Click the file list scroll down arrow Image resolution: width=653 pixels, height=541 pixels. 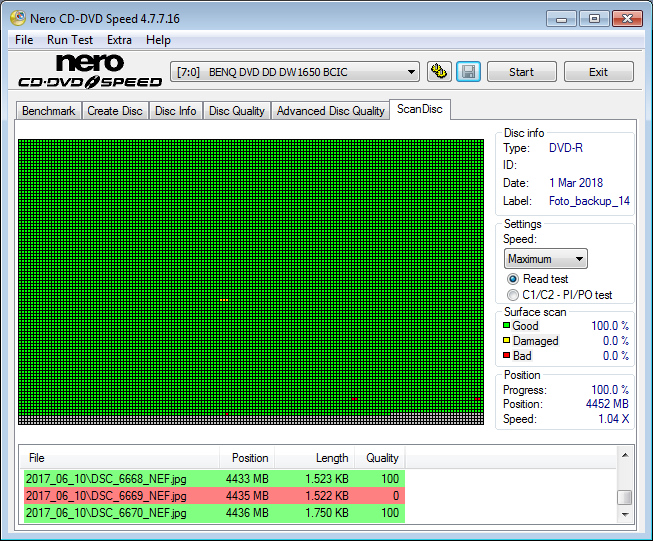click(625, 515)
